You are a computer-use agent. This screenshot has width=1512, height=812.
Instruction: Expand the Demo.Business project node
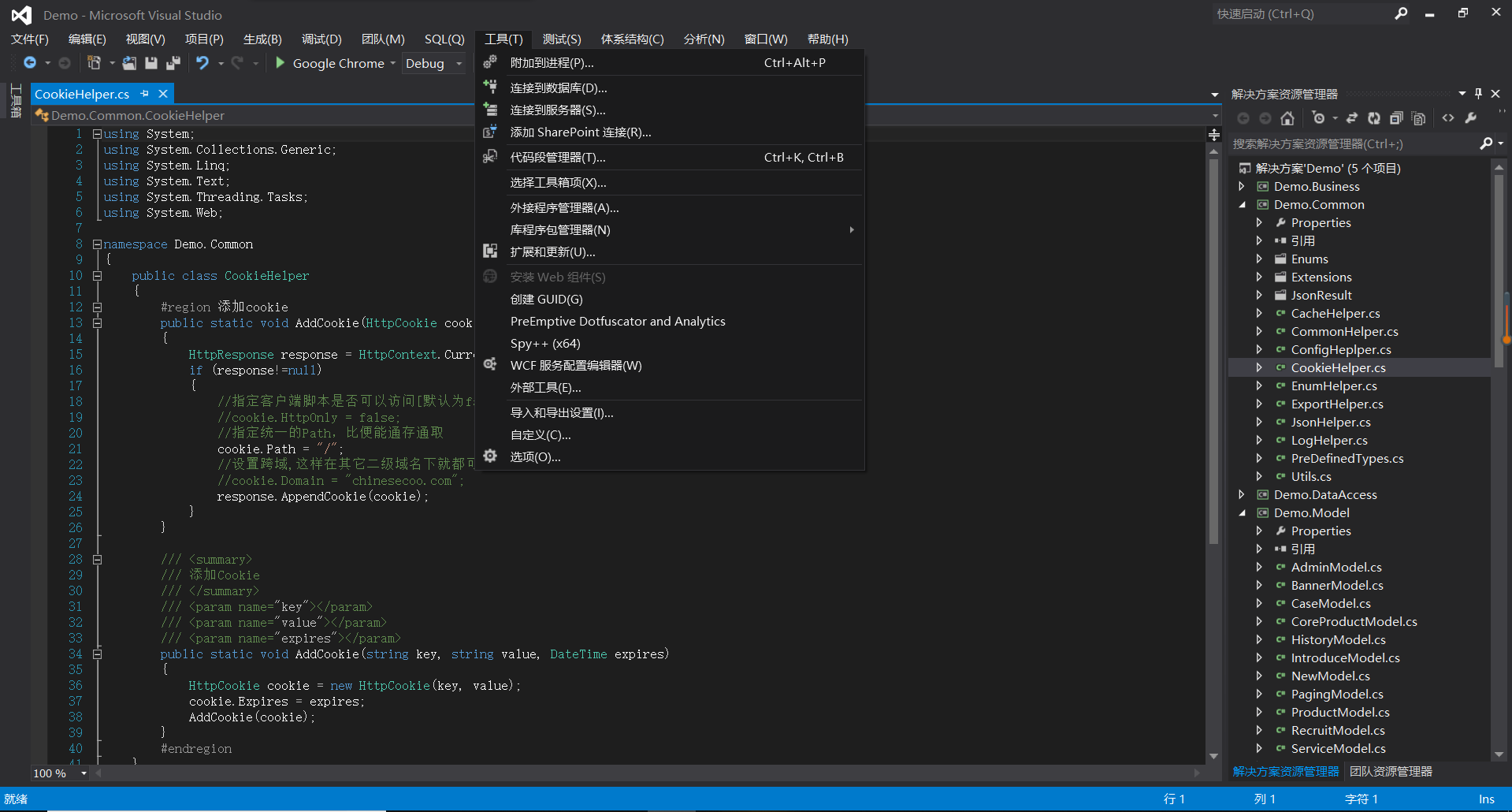click(1243, 187)
